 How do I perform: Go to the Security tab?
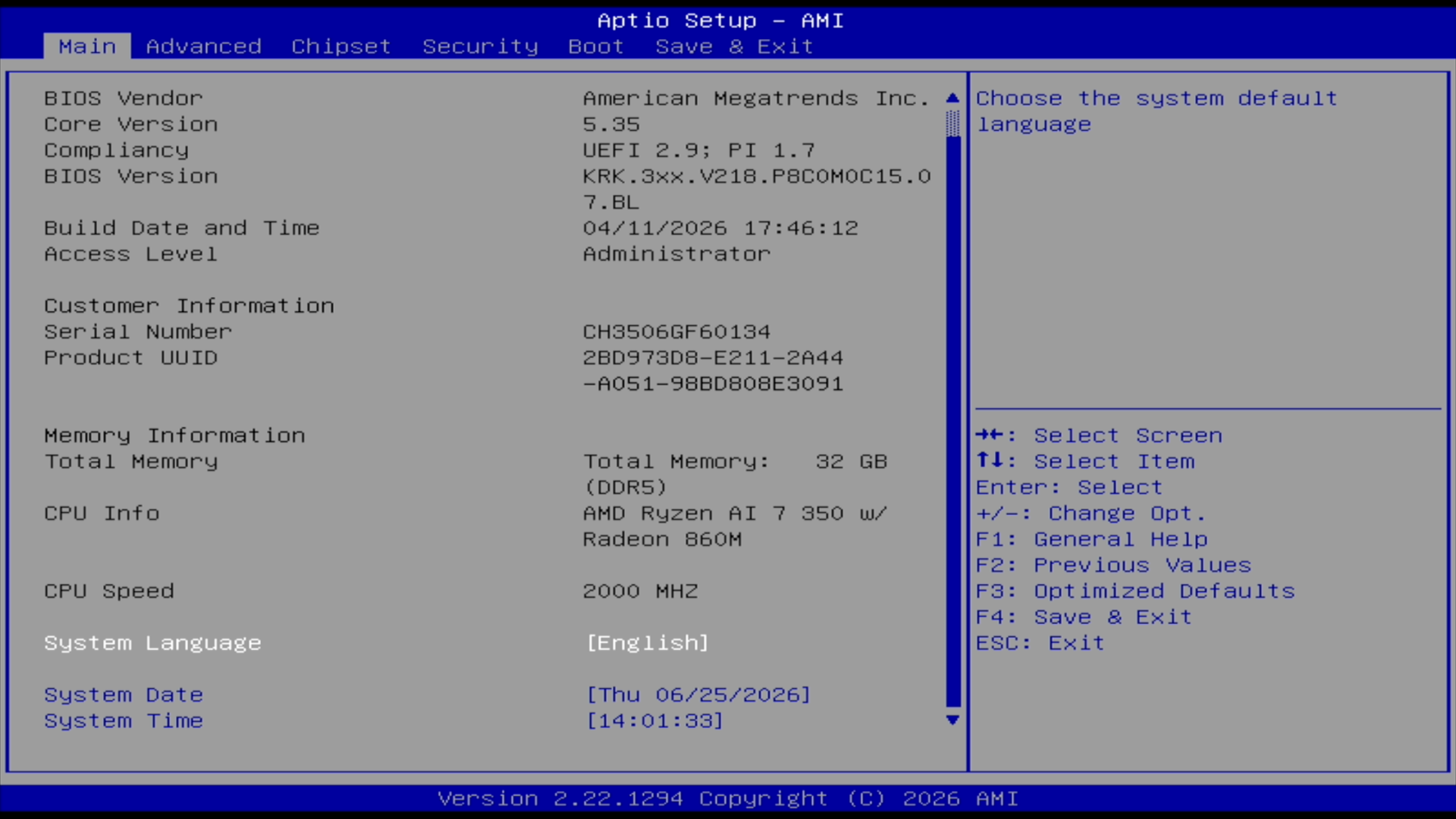click(480, 46)
